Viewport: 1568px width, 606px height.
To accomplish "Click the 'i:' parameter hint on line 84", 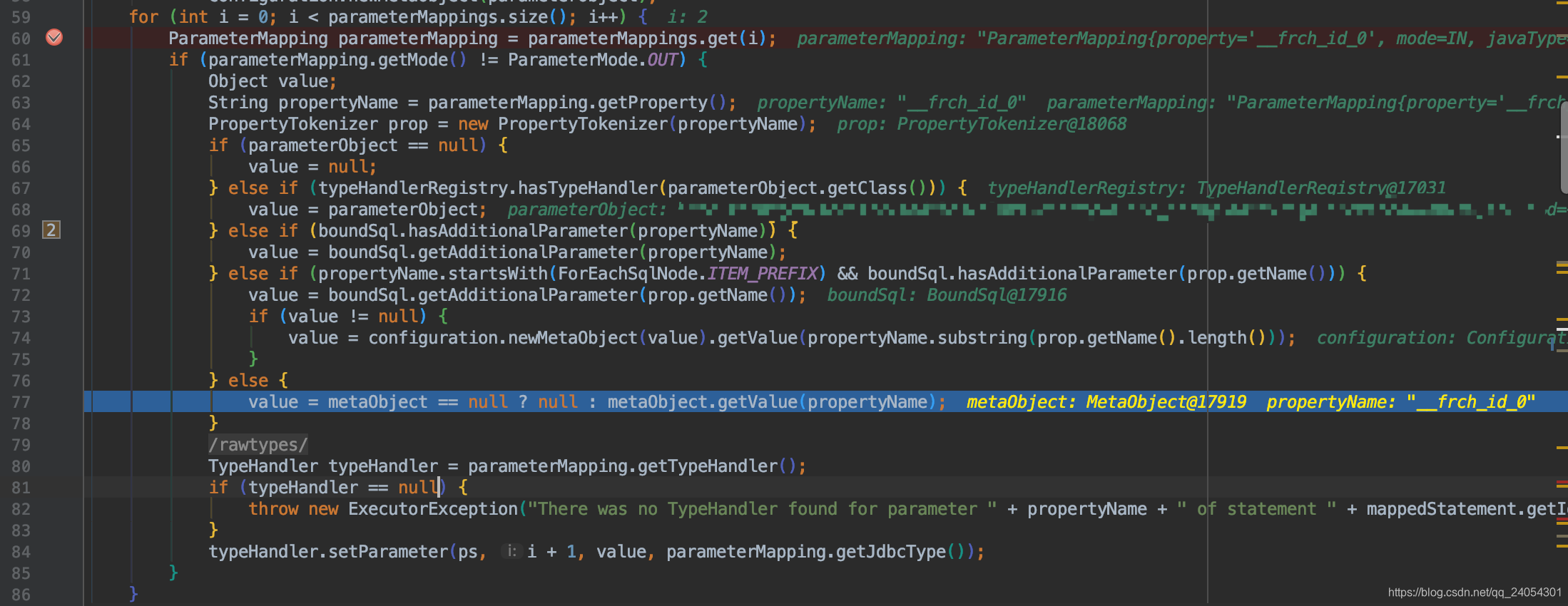I will pos(511,551).
